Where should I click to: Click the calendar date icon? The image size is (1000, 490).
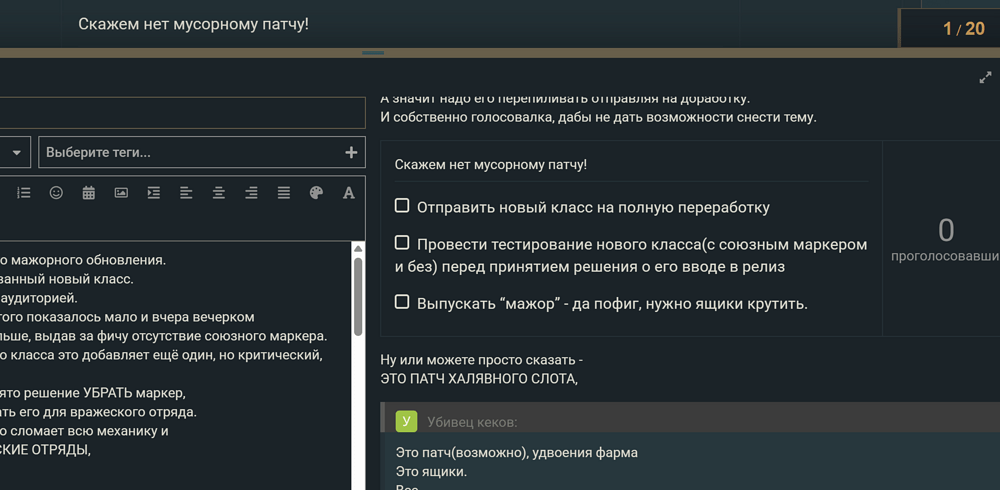pyautogui.click(x=88, y=193)
